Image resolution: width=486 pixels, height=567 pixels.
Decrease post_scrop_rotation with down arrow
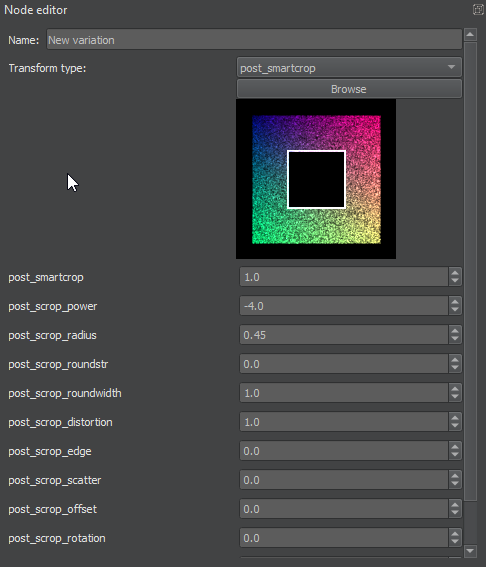(455, 543)
